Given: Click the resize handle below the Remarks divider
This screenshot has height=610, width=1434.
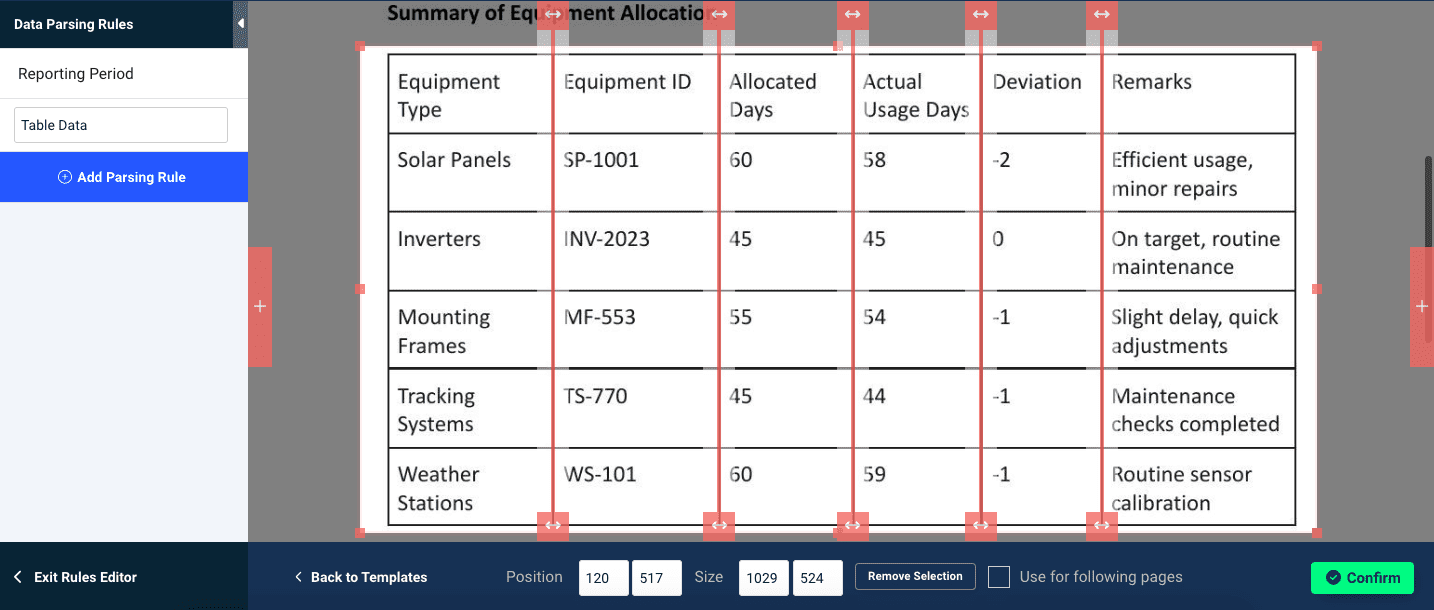Looking at the screenshot, I should pos(1102,525).
